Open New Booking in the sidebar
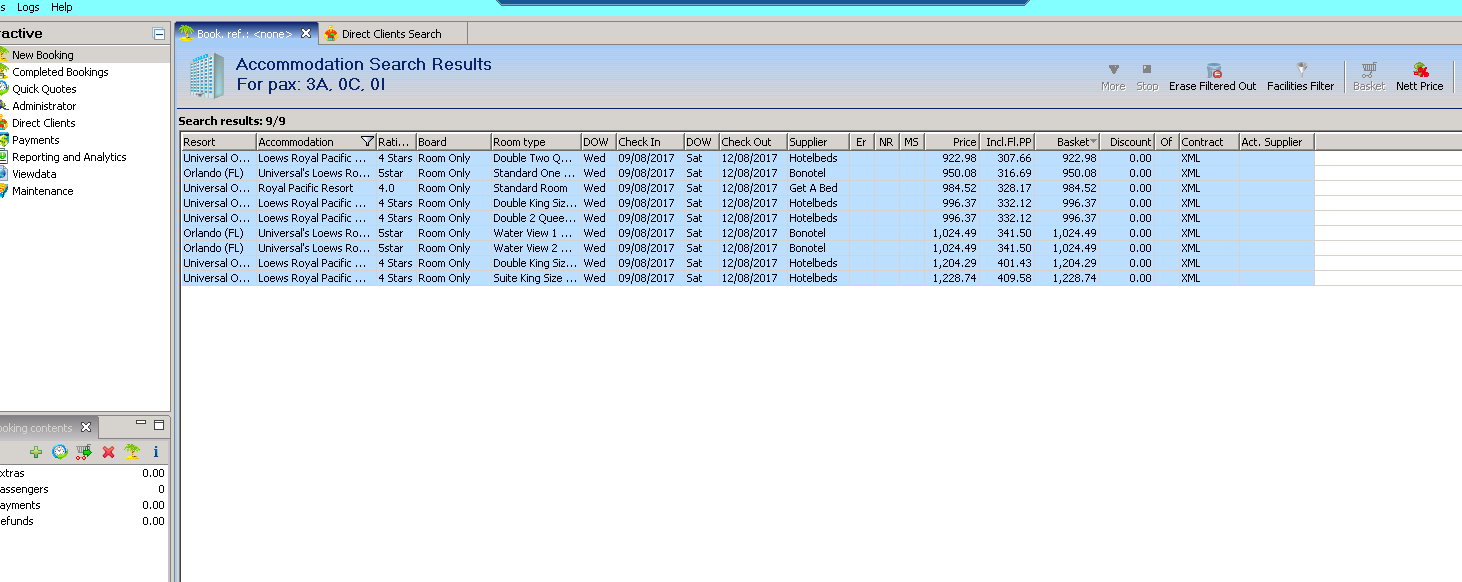This screenshot has width=1462, height=582. pyautogui.click(x=42, y=55)
